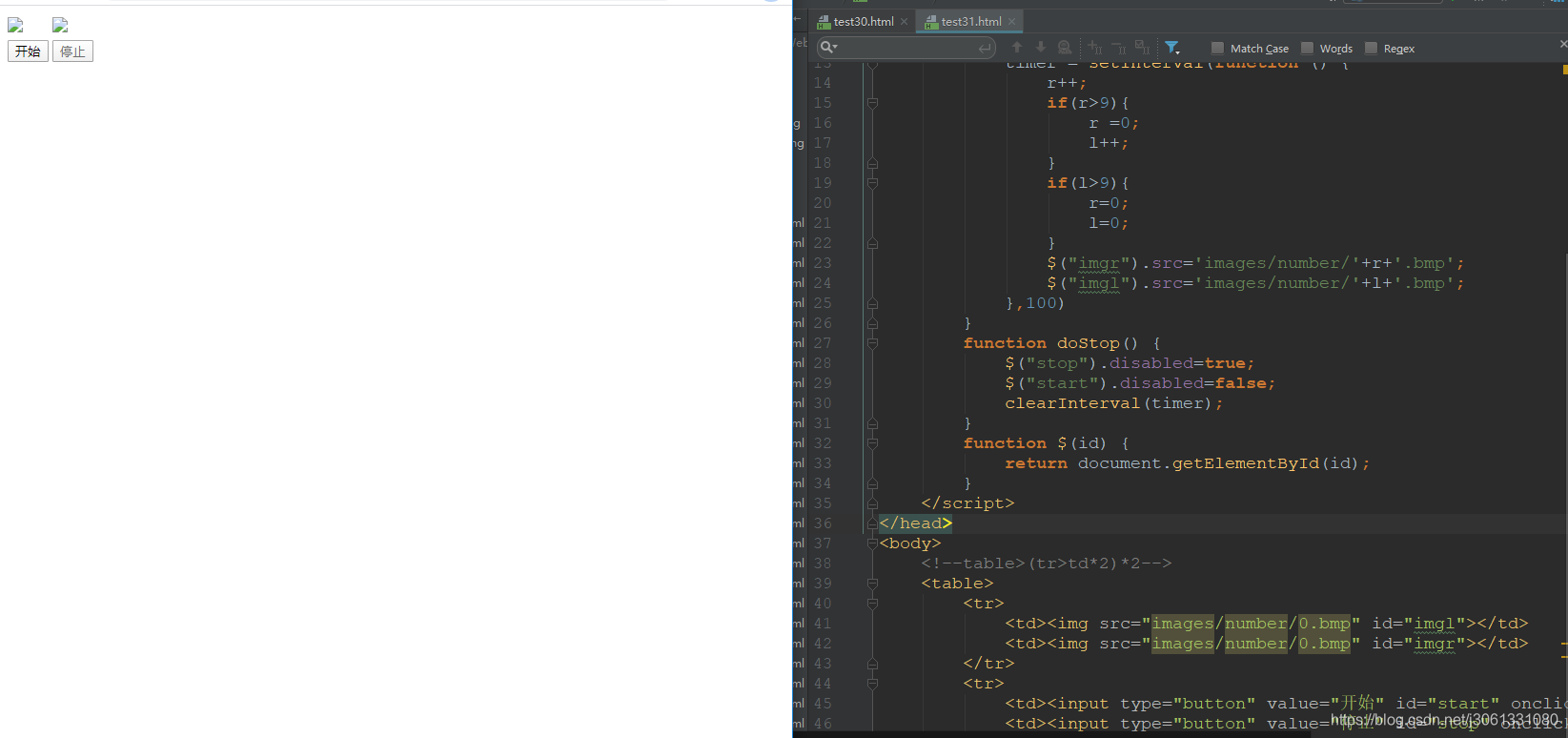
Task: Click the first broken image in browser page
Action: click(x=15, y=26)
